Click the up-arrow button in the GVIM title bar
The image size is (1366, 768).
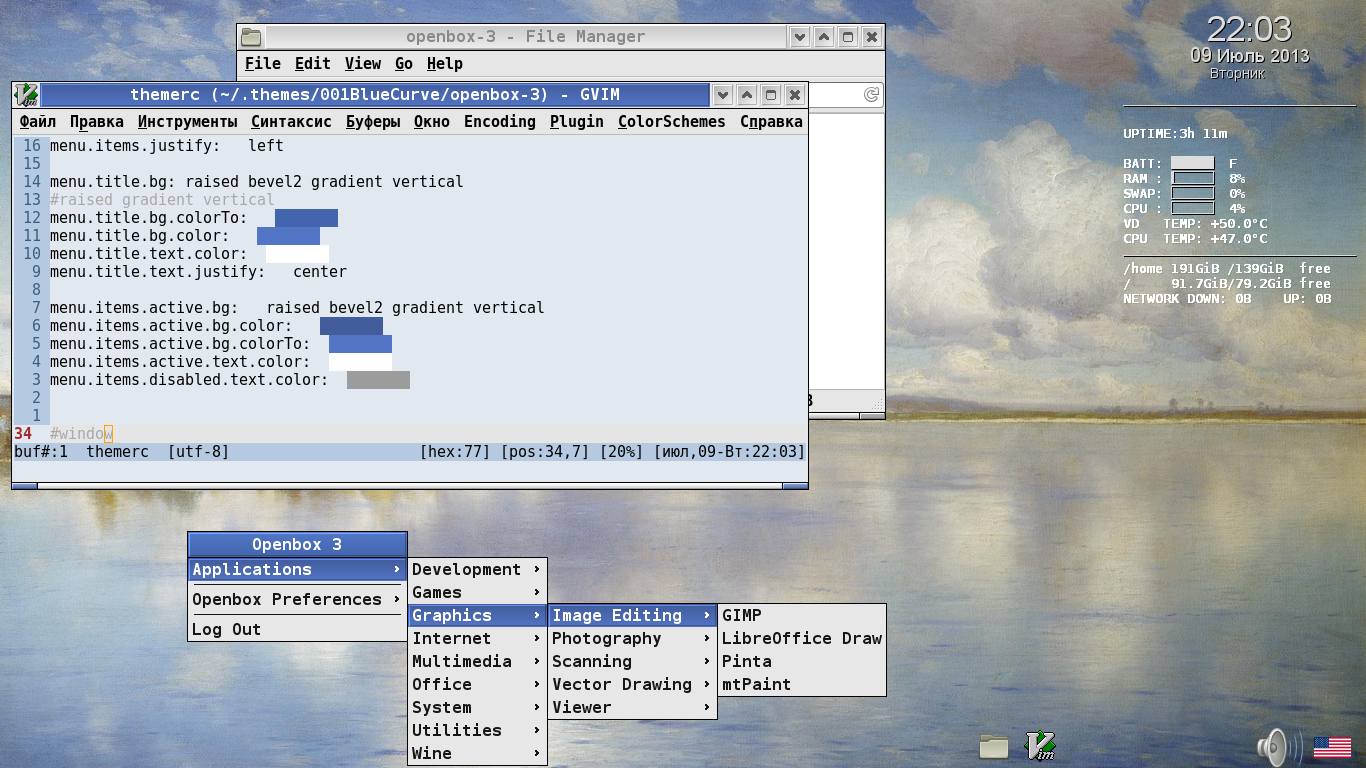pos(747,95)
